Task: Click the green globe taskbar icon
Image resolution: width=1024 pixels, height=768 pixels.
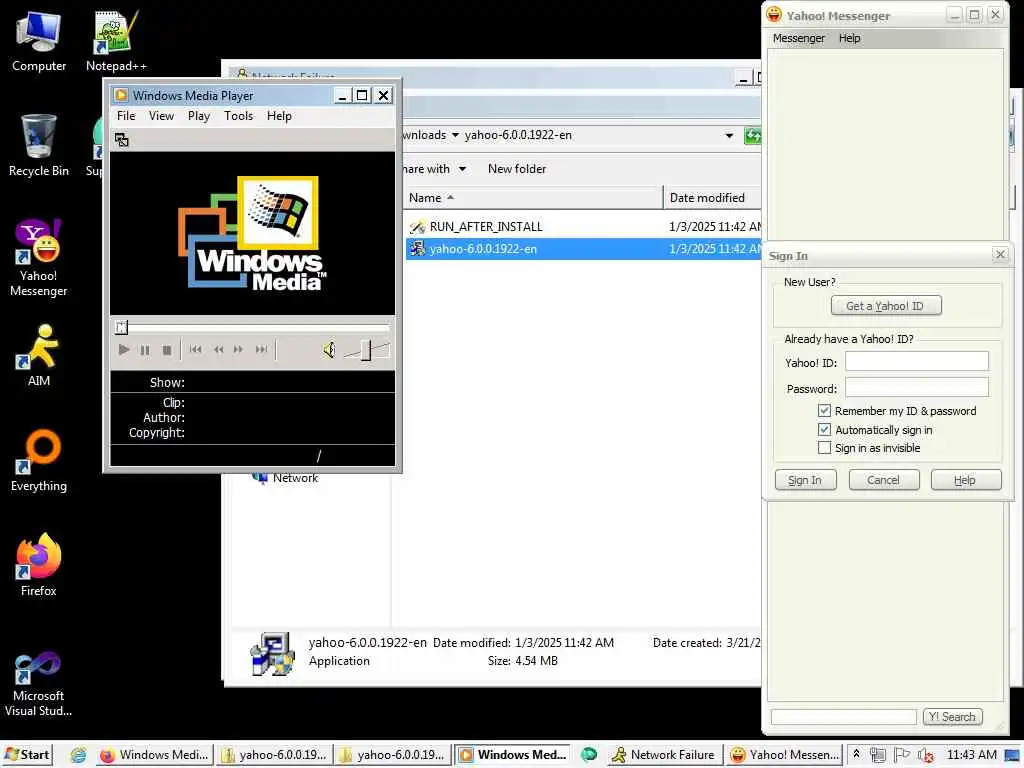Action: [x=589, y=755]
